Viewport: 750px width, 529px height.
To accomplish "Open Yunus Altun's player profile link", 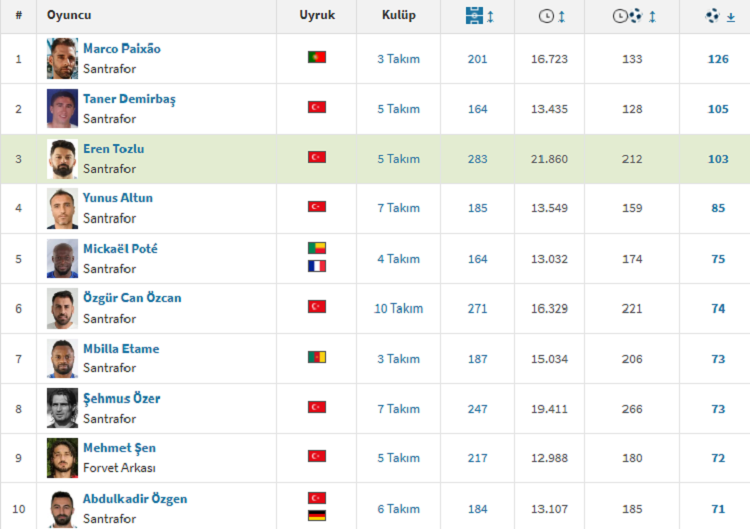I will (x=118, y=198).
